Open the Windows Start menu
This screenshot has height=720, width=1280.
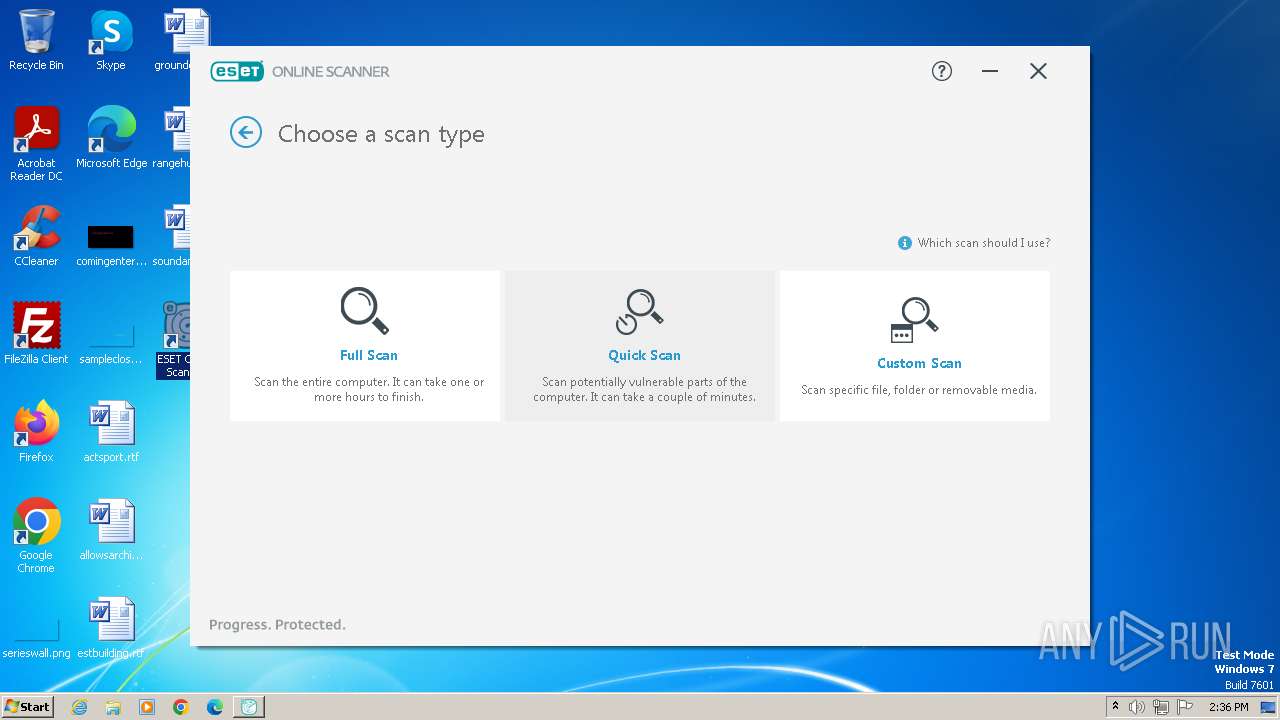(x=27, y=707)
